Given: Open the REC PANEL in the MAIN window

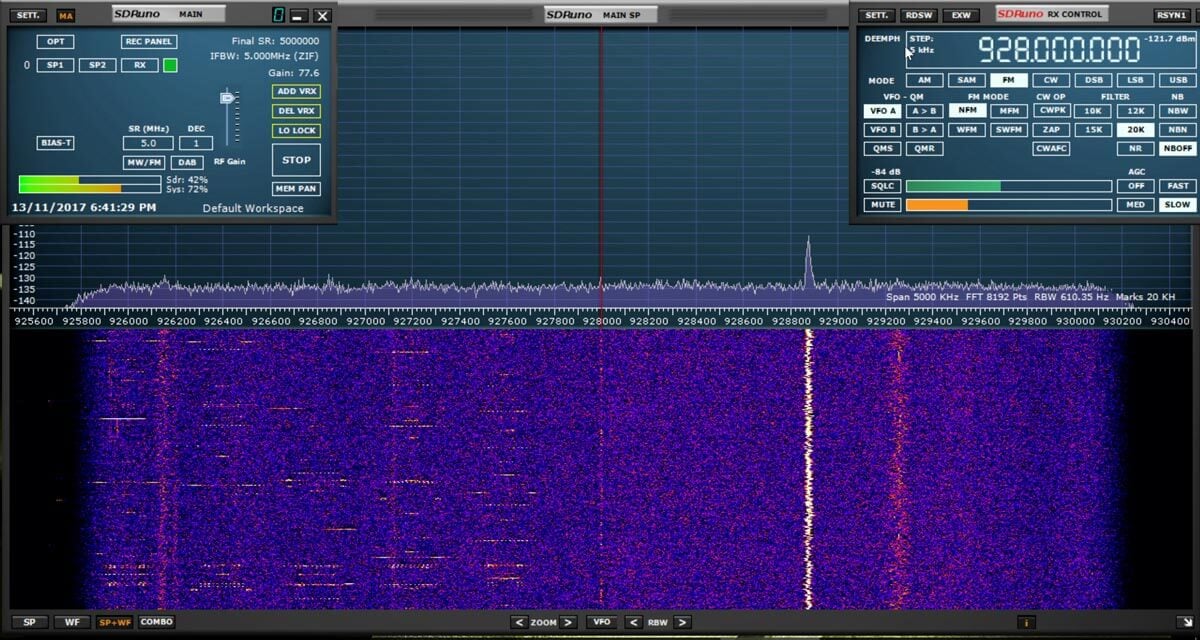Looking at the screenshot, I should pyautogui.click(x=147, y=41).
